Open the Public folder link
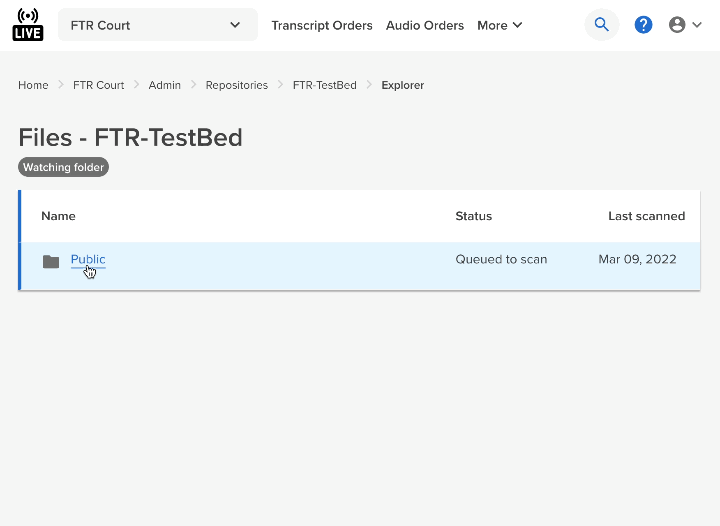Screen dimensions: 720x526 tap(88, 259)
